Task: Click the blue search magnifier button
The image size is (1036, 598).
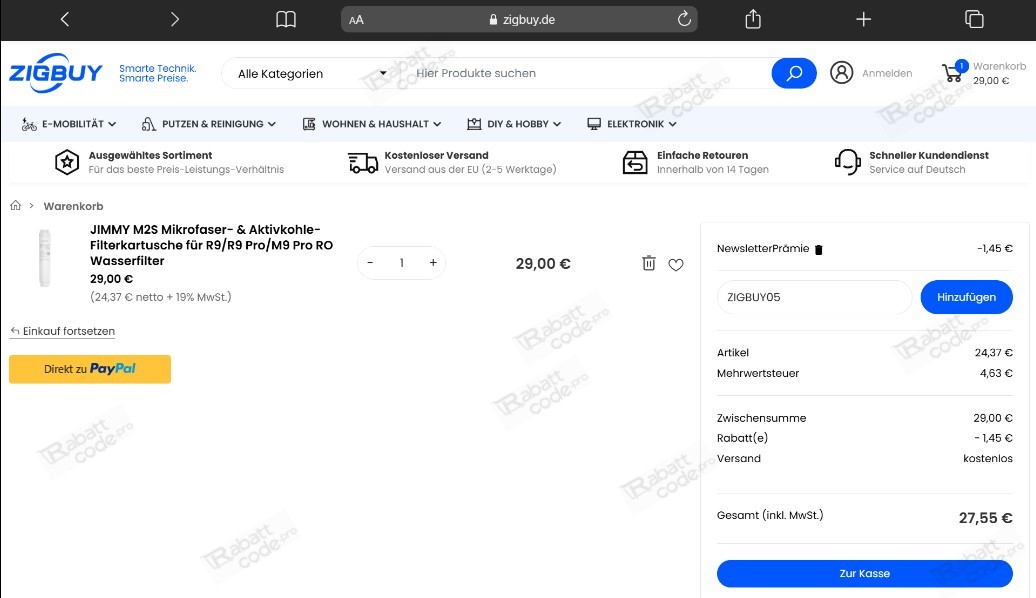Action: [x=794, y=73]
